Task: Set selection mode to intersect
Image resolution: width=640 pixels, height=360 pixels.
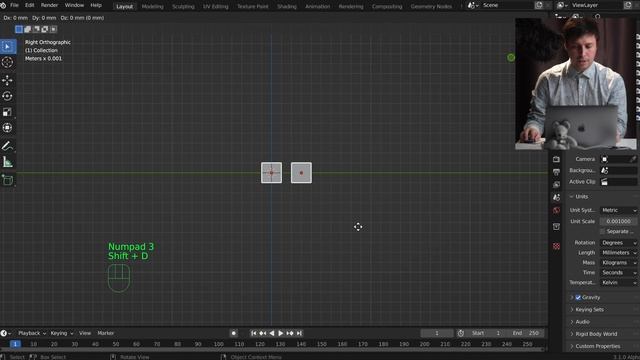Action: [53, 29]
